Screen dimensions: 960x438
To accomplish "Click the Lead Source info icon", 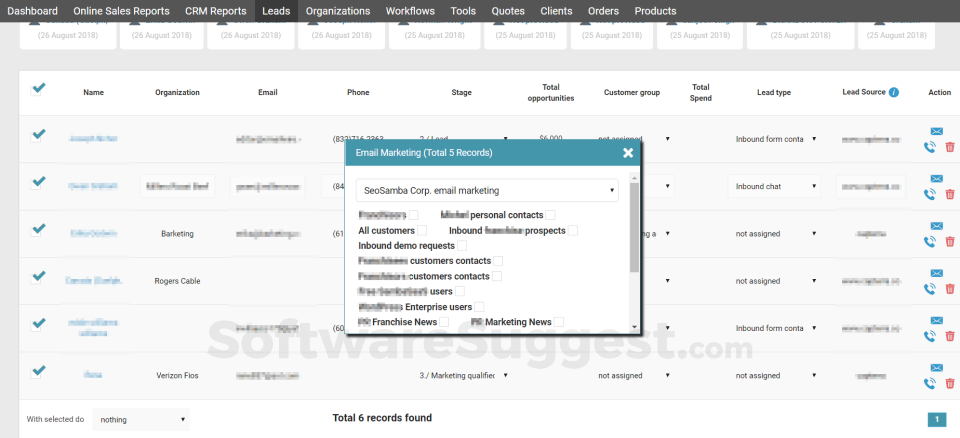I will (x=893, y=92).
